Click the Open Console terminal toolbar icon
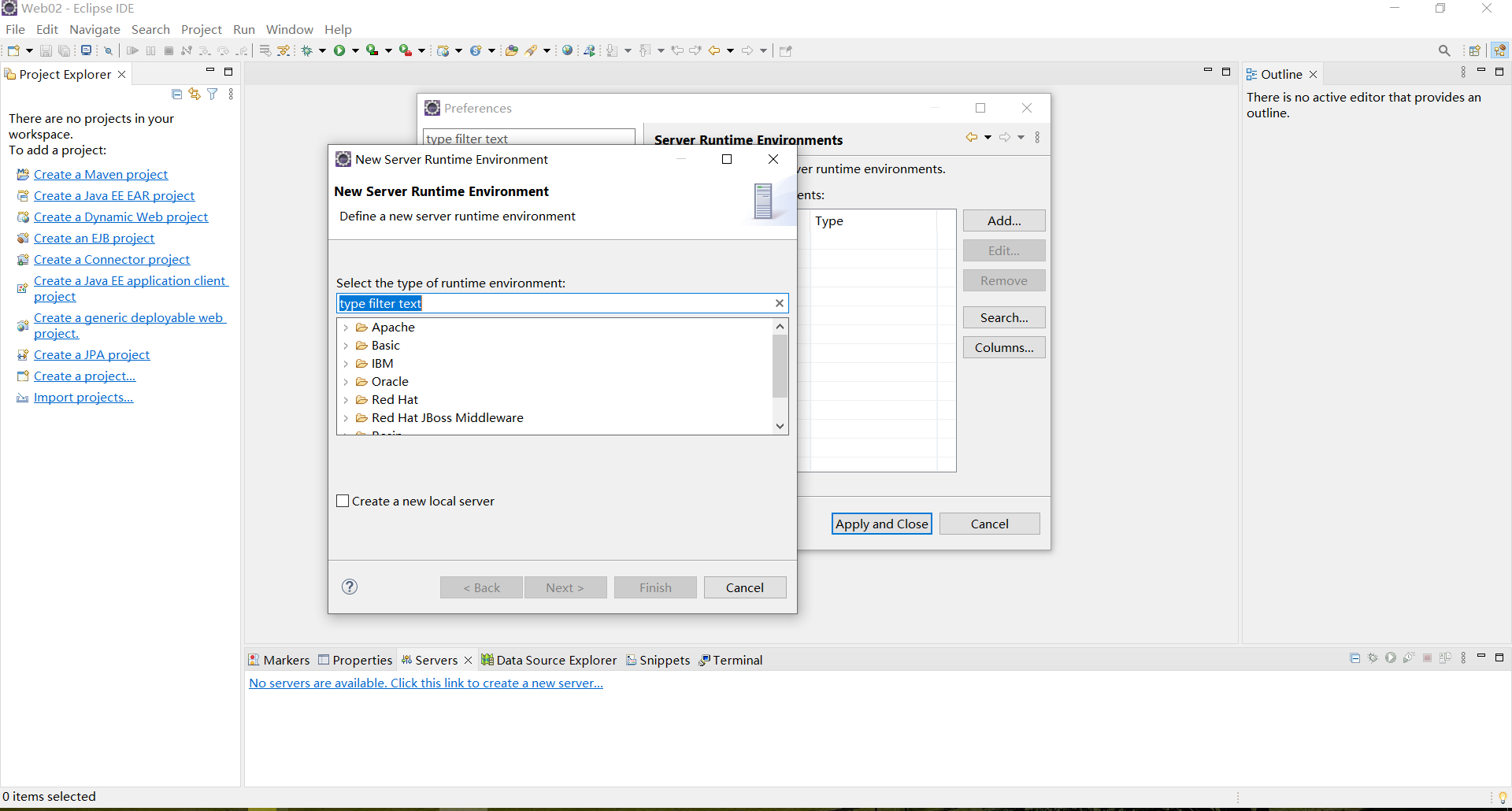This screenshot has width=1512, height=811. tap(86, 50)
